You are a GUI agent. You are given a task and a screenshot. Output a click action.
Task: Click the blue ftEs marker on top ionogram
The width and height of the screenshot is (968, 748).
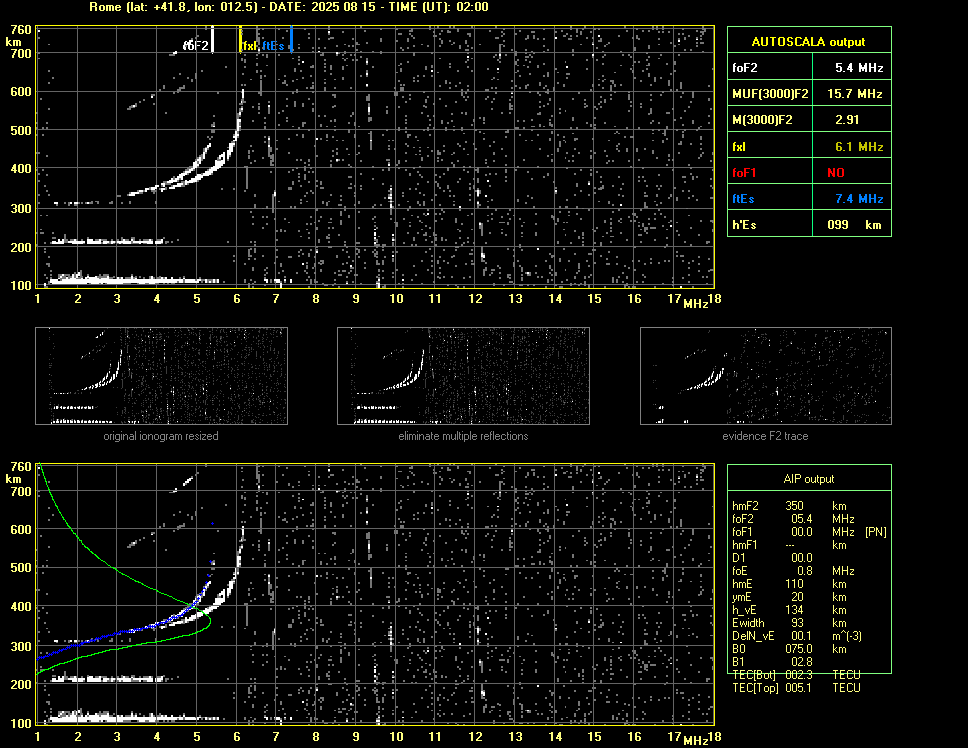point(291,39)
